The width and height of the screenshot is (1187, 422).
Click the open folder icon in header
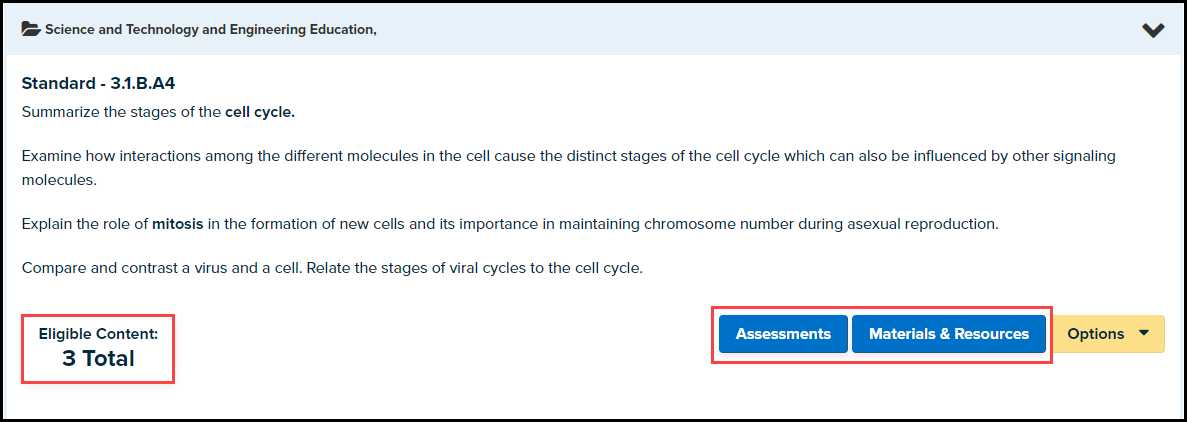coord(31,30)
